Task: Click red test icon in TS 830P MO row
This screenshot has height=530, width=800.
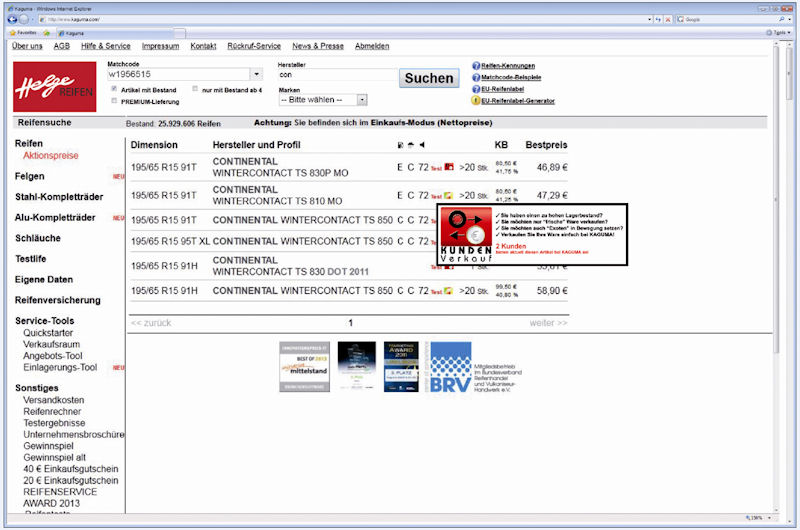Action: 449,167
